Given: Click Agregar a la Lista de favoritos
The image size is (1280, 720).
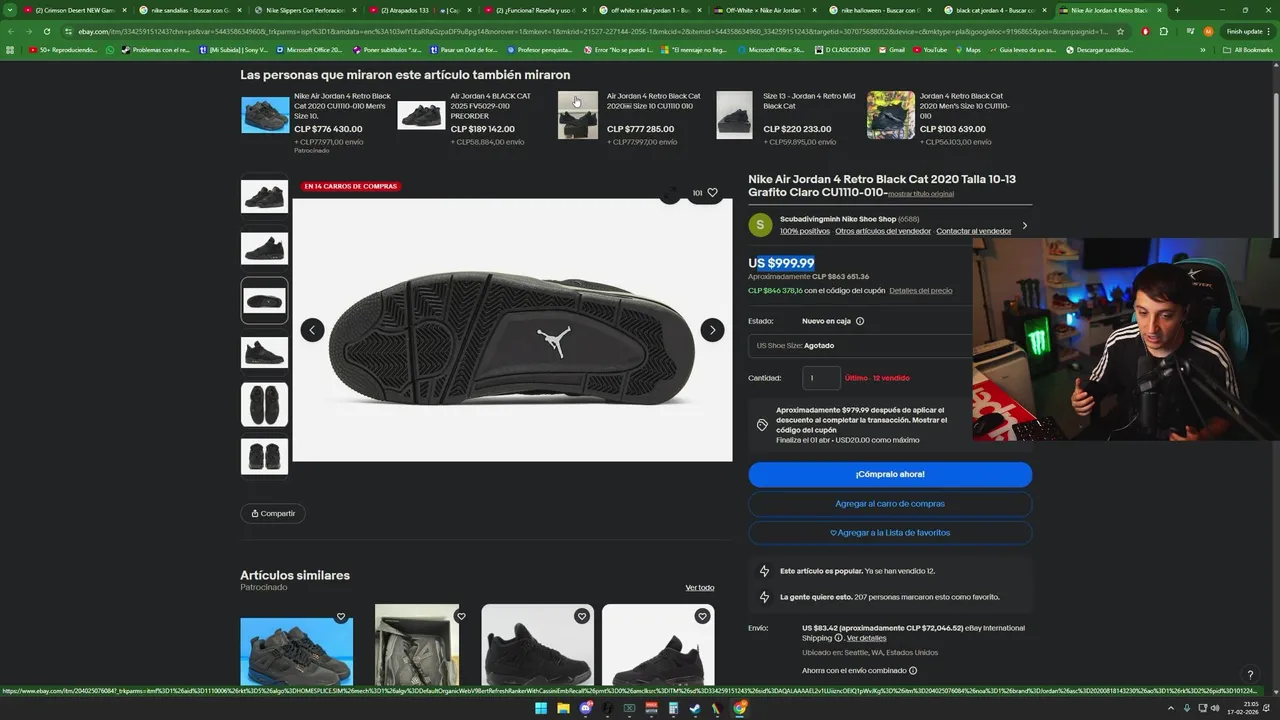Looking at the screenshot, I should tap(890, 532).
